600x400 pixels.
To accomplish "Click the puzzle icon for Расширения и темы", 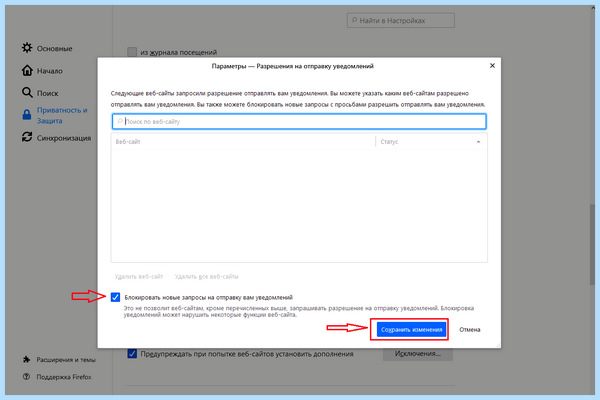I will coord(26,359).
